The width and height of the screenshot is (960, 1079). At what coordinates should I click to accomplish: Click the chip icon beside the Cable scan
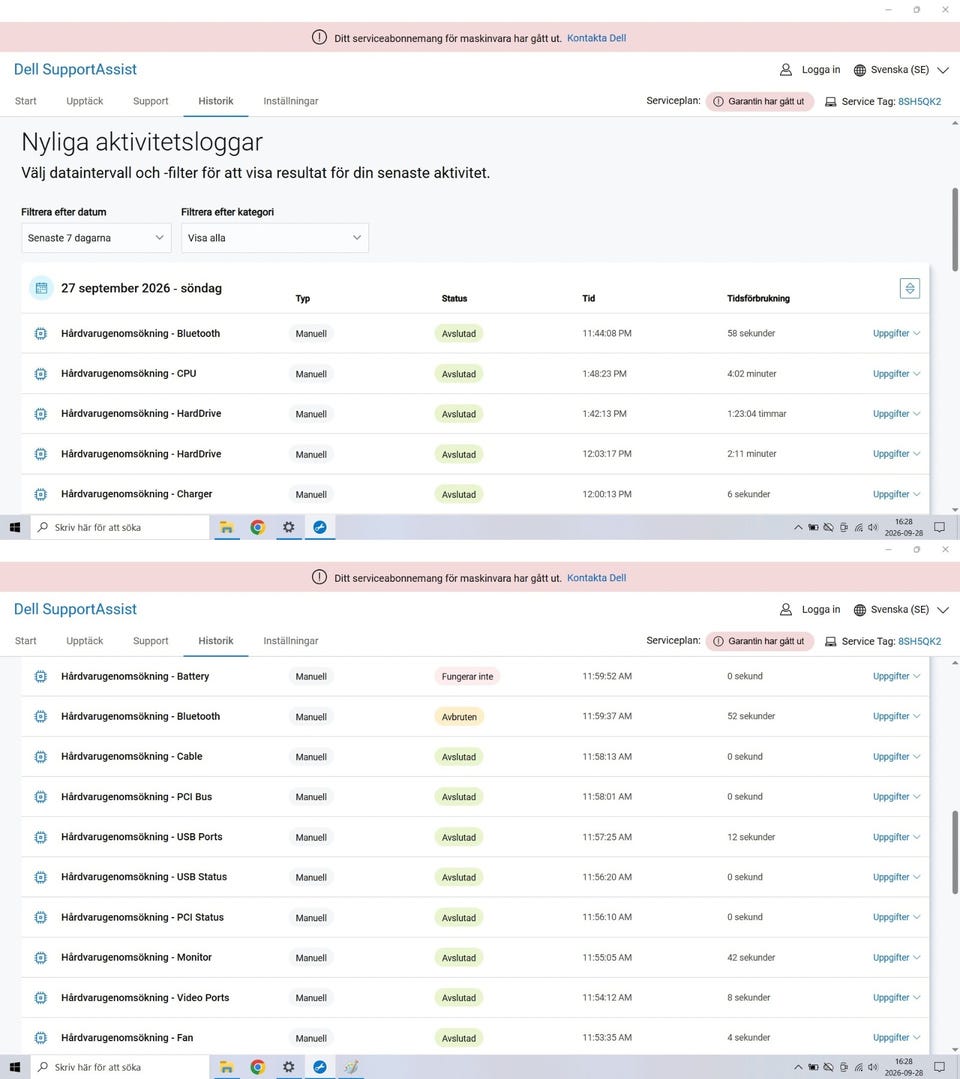pos(41,757)
